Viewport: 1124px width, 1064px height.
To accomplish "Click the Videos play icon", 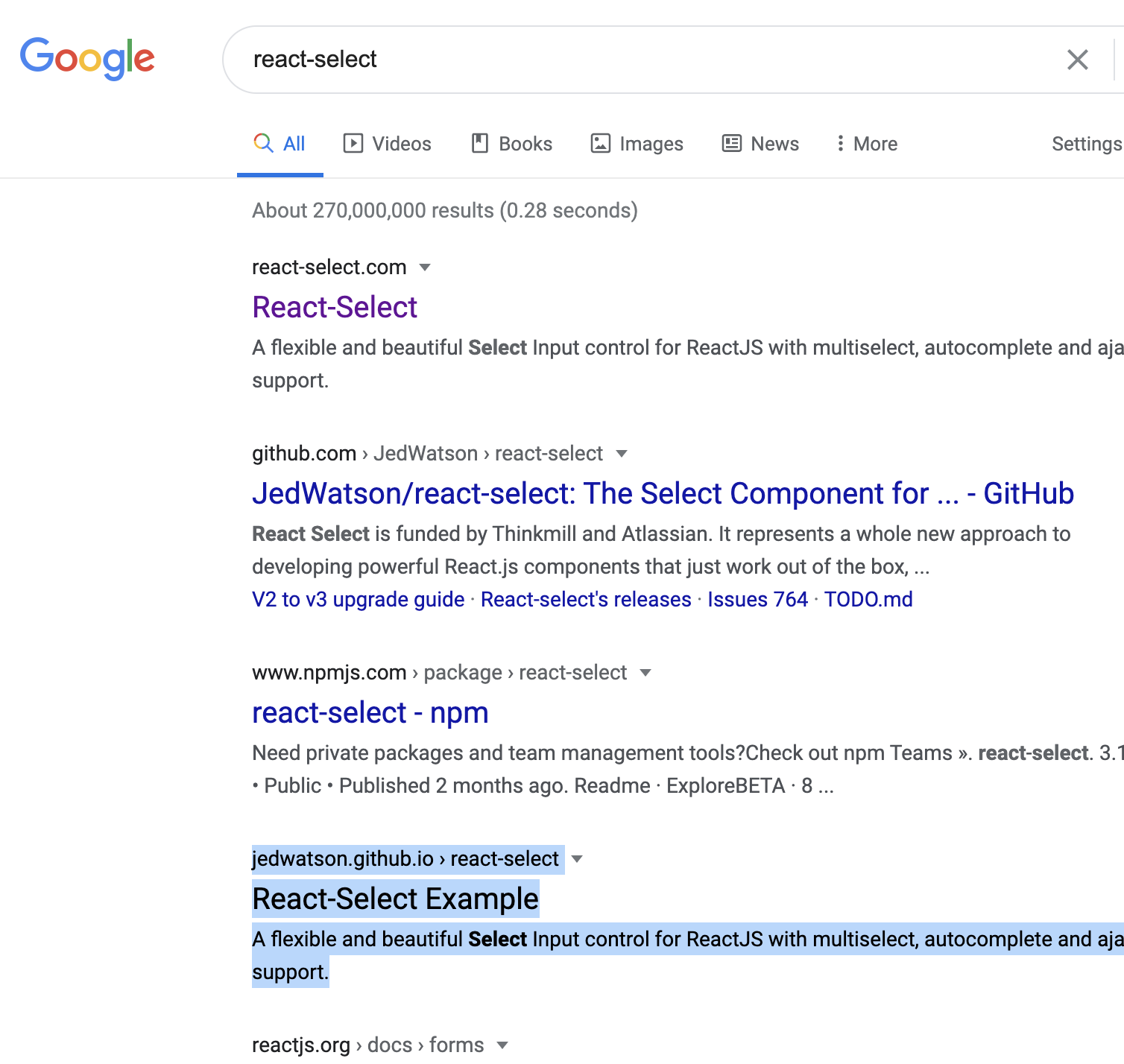I will point(354,143).
